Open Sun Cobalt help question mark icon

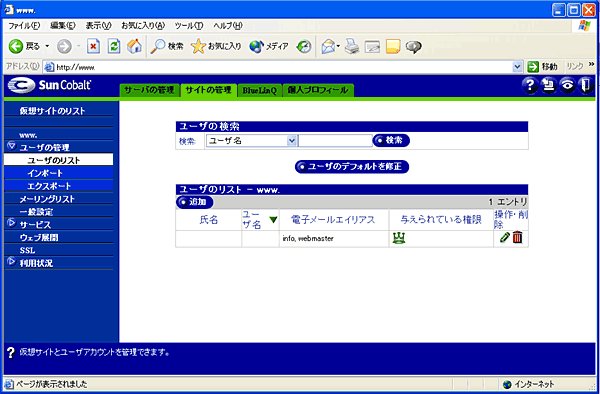(x=530, y=86)
